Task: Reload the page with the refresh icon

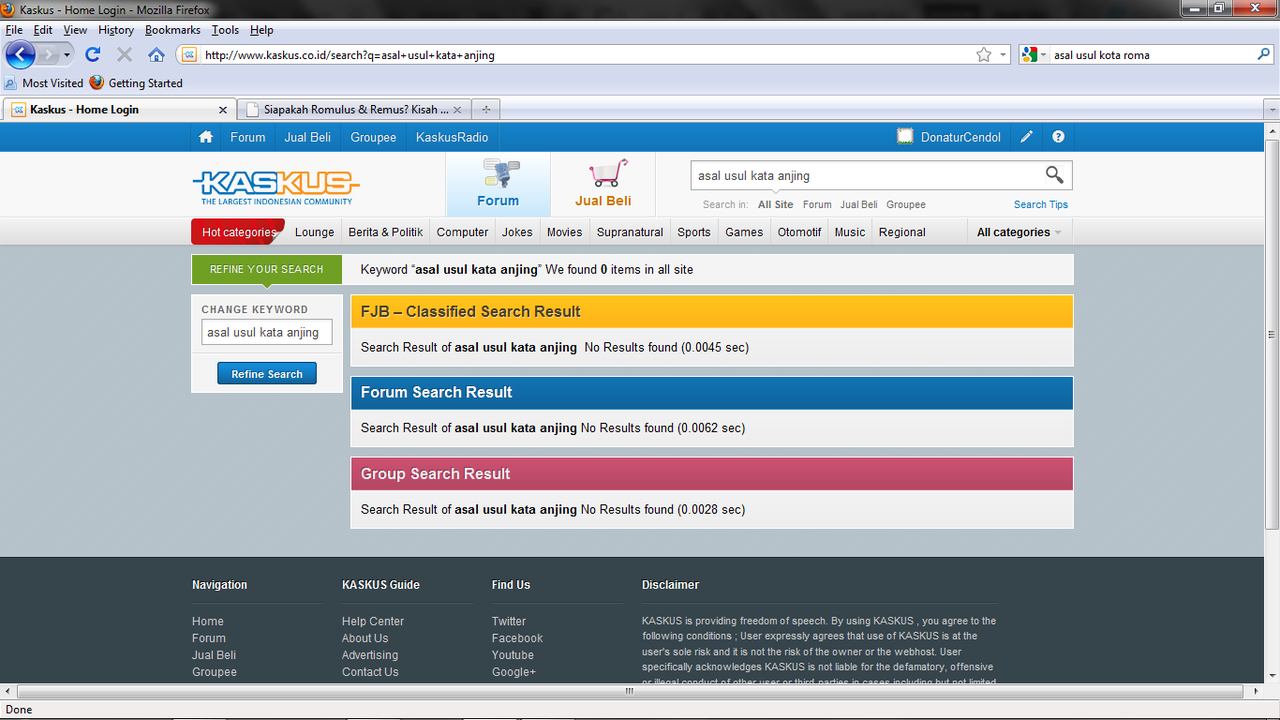Action: tap(93, 55)
